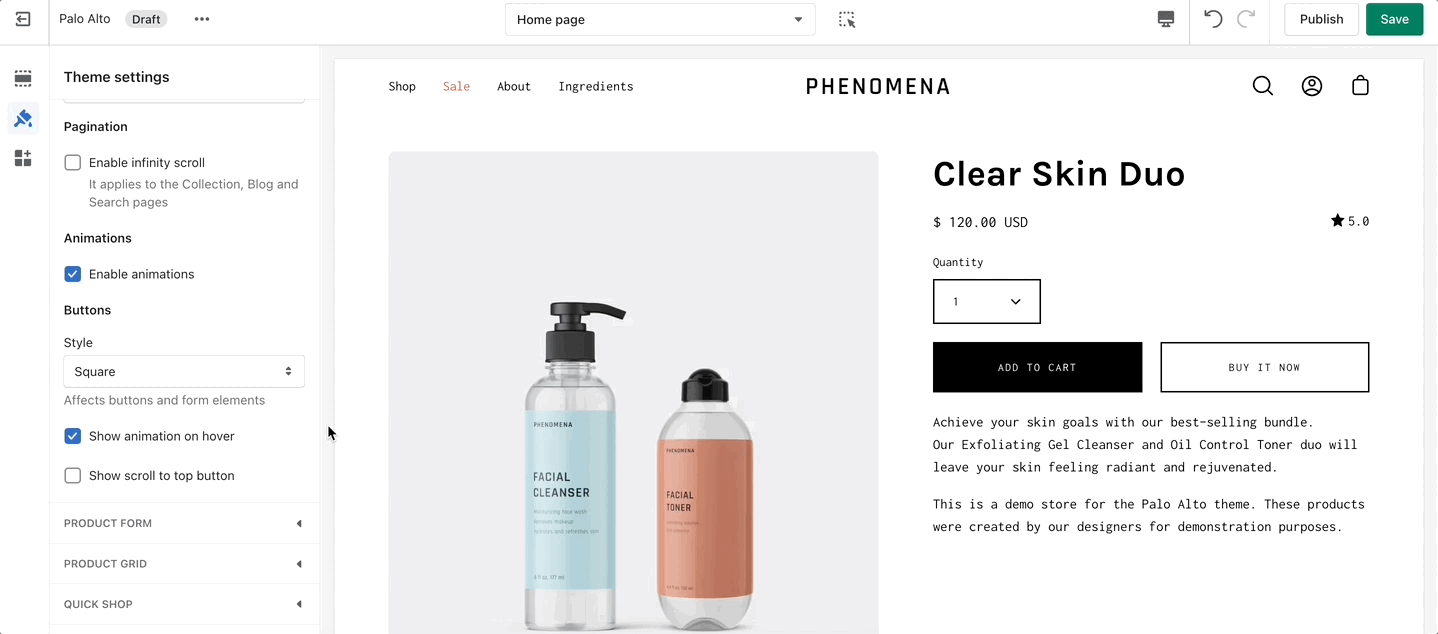Click the ADD TO CART button

pyautogui.click(x=1037, y=367)
